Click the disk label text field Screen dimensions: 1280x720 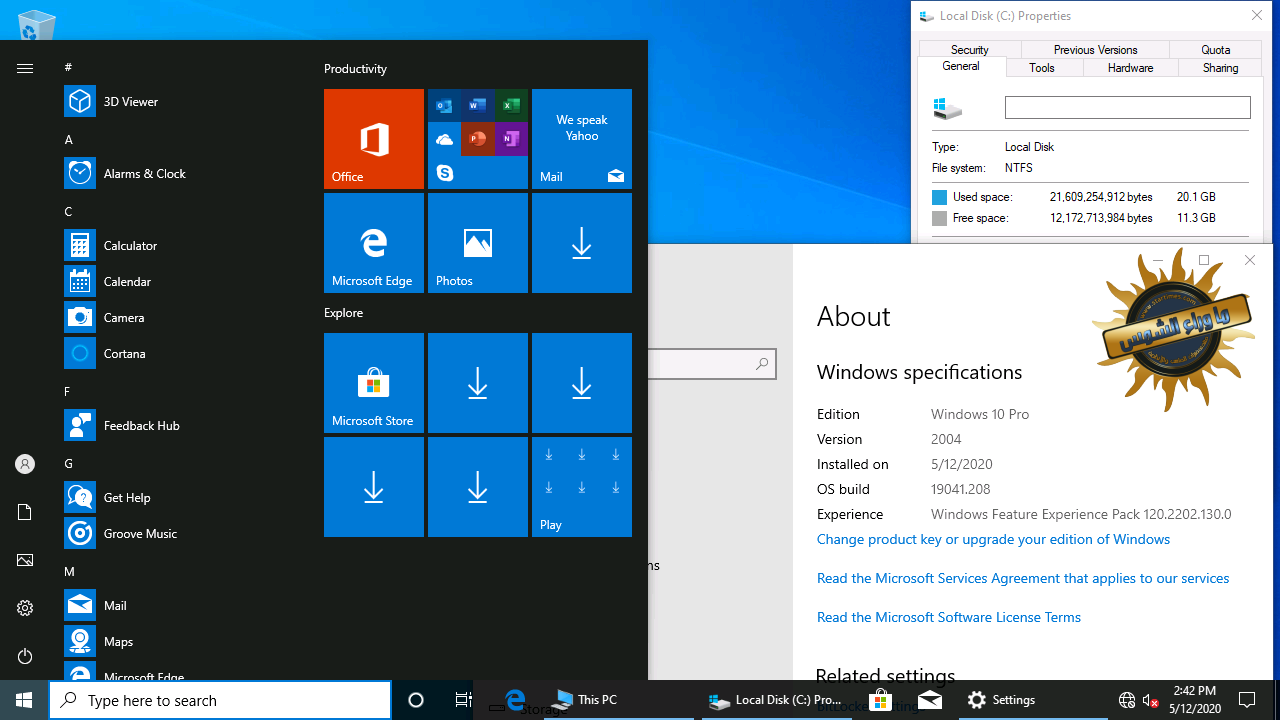click(1128, 107)
